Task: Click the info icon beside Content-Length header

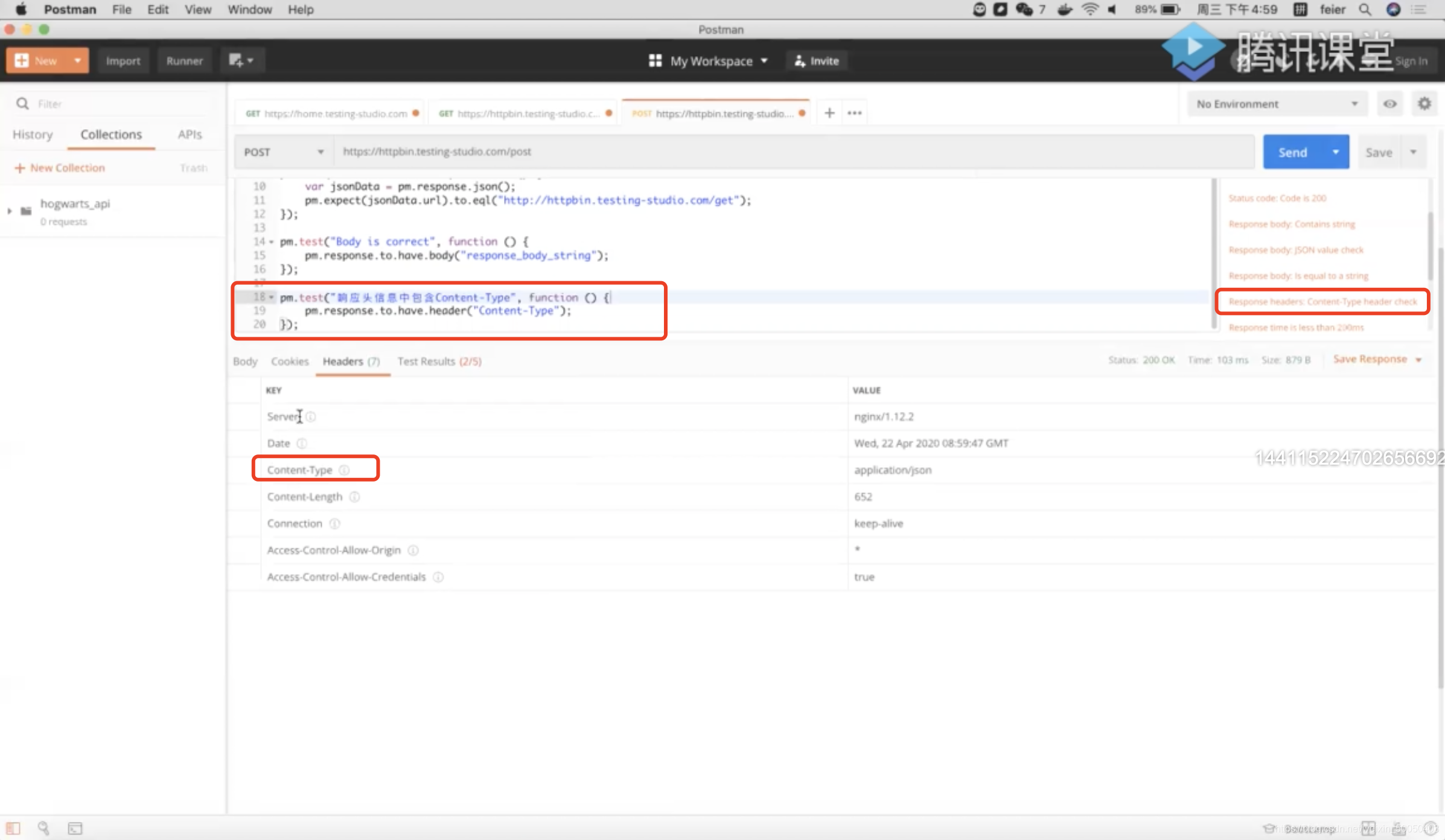Action: point(355,497)
